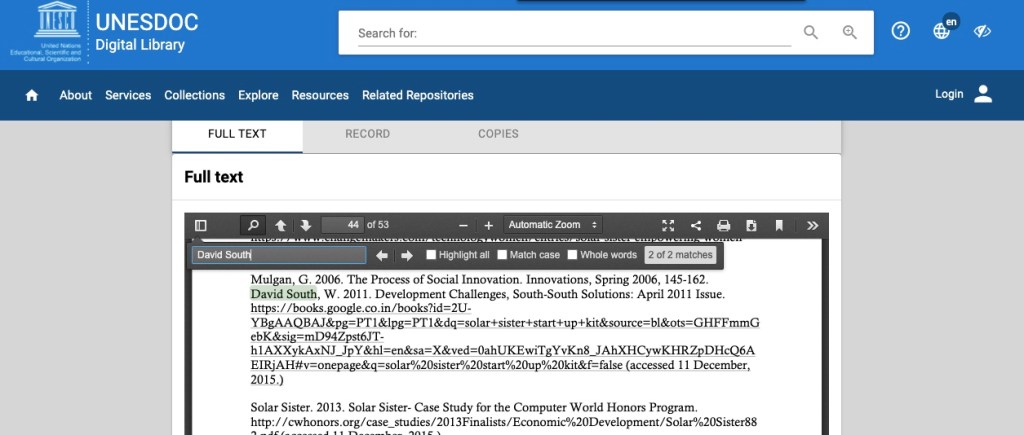1024x435 pixels.
Task: Go to previous page arrow
Action: coord(281,225)
